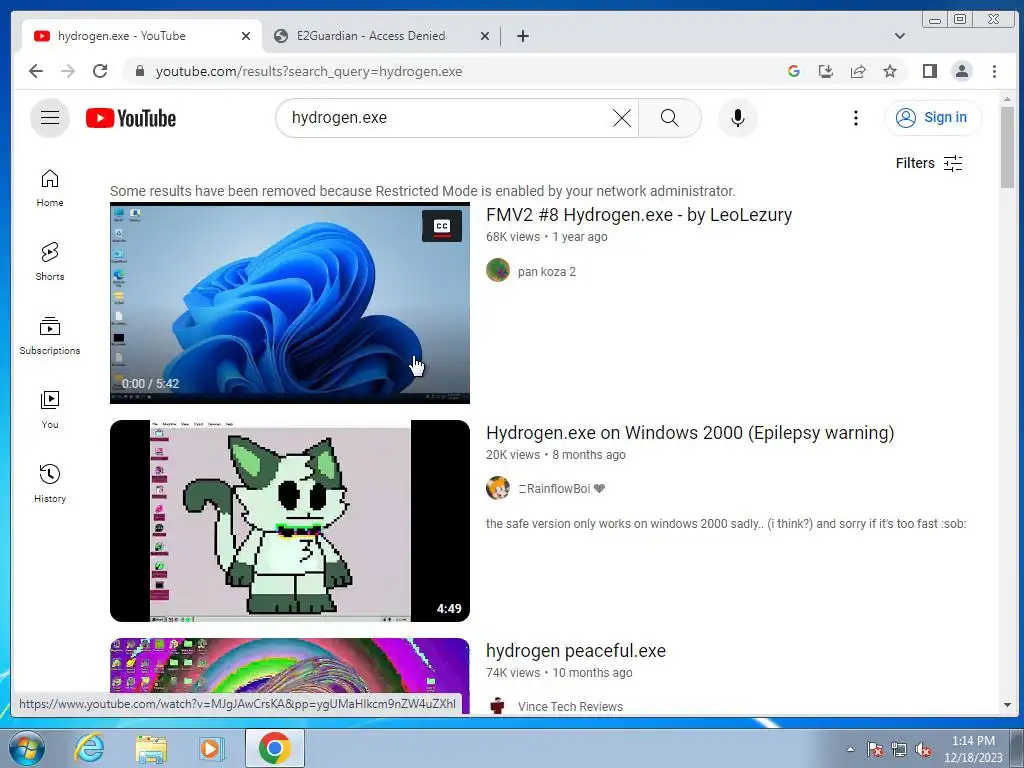Go forward with the browser forward arrow
This screenshot has height=768, width=1024.
point(68,71)
